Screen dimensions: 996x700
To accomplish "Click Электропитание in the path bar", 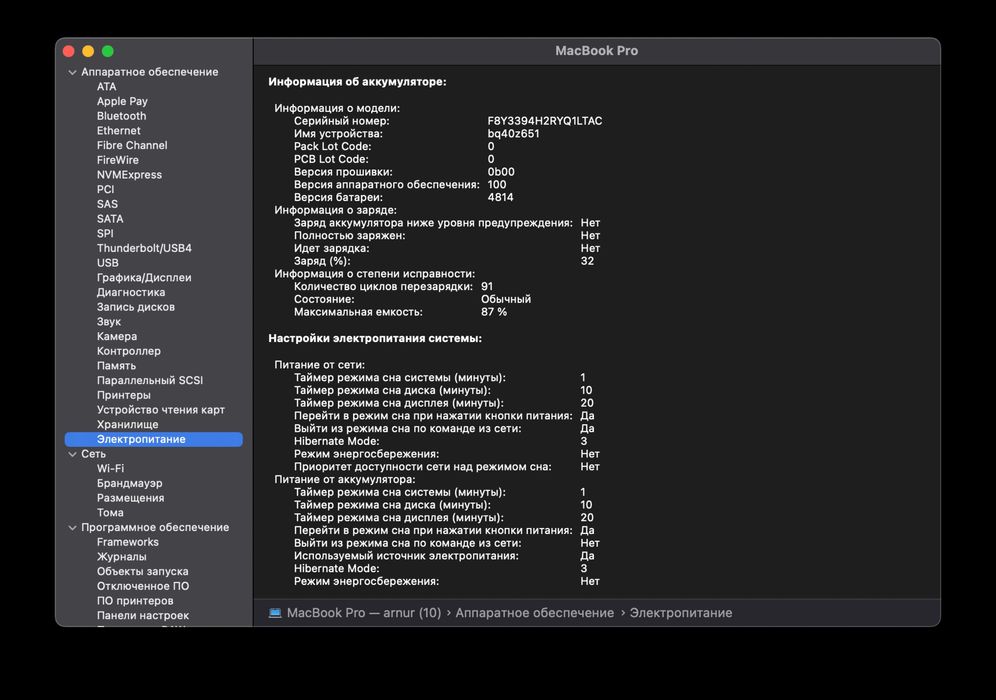I will point(680,613).
